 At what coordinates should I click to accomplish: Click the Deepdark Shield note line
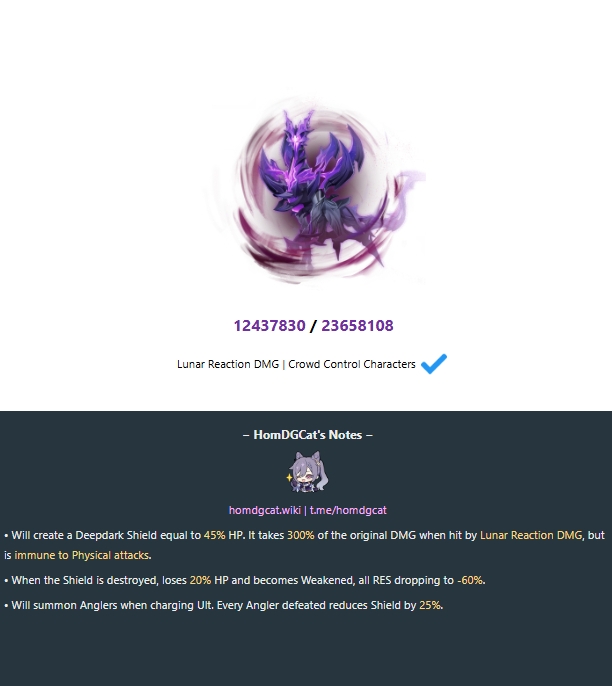coord(305,545)
